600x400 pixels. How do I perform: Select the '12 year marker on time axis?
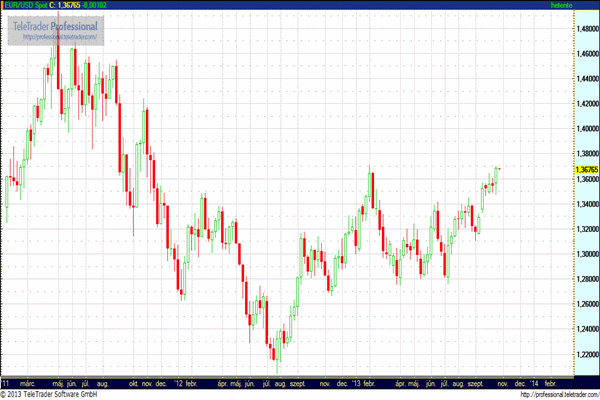pos(180,382)
